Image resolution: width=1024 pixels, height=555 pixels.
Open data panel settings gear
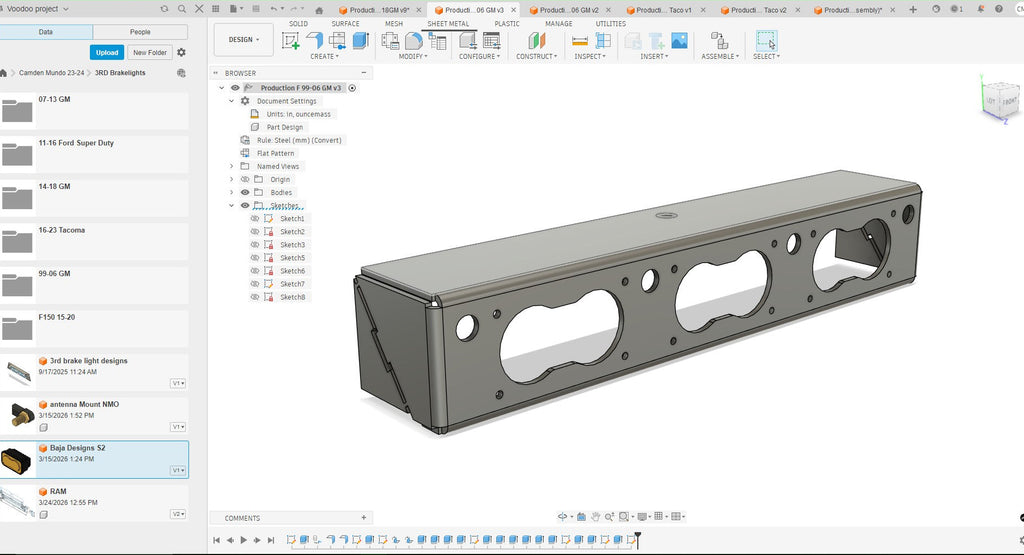point(182,52)
